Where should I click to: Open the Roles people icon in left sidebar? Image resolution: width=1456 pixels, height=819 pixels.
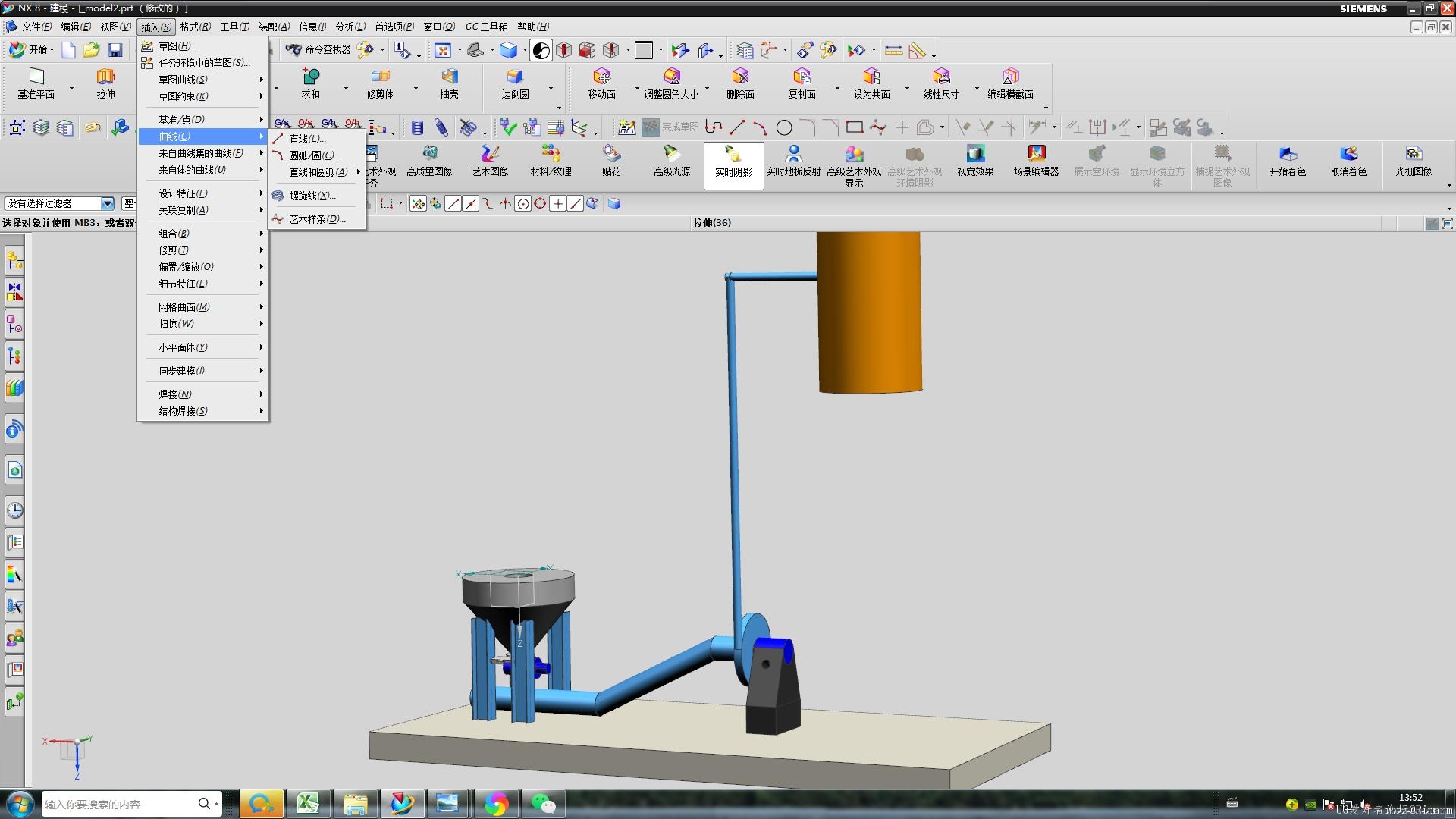14,638
